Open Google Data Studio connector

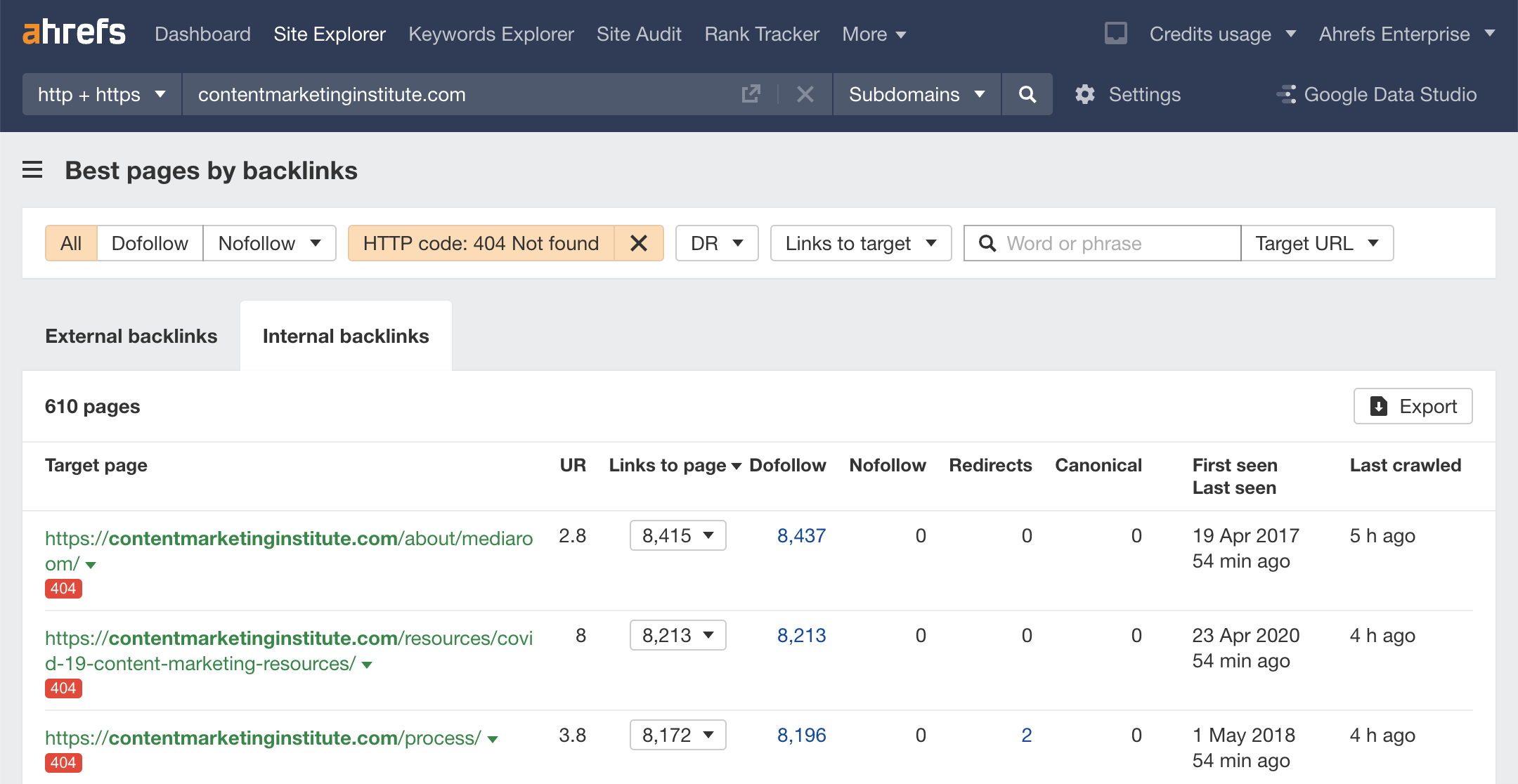1377,94
